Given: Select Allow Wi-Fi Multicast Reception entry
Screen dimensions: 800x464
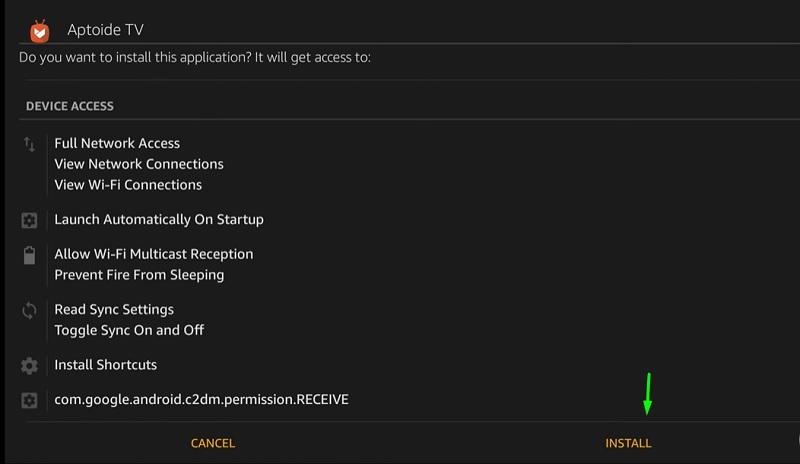Looking at the screenshot, I should point(154,254).
